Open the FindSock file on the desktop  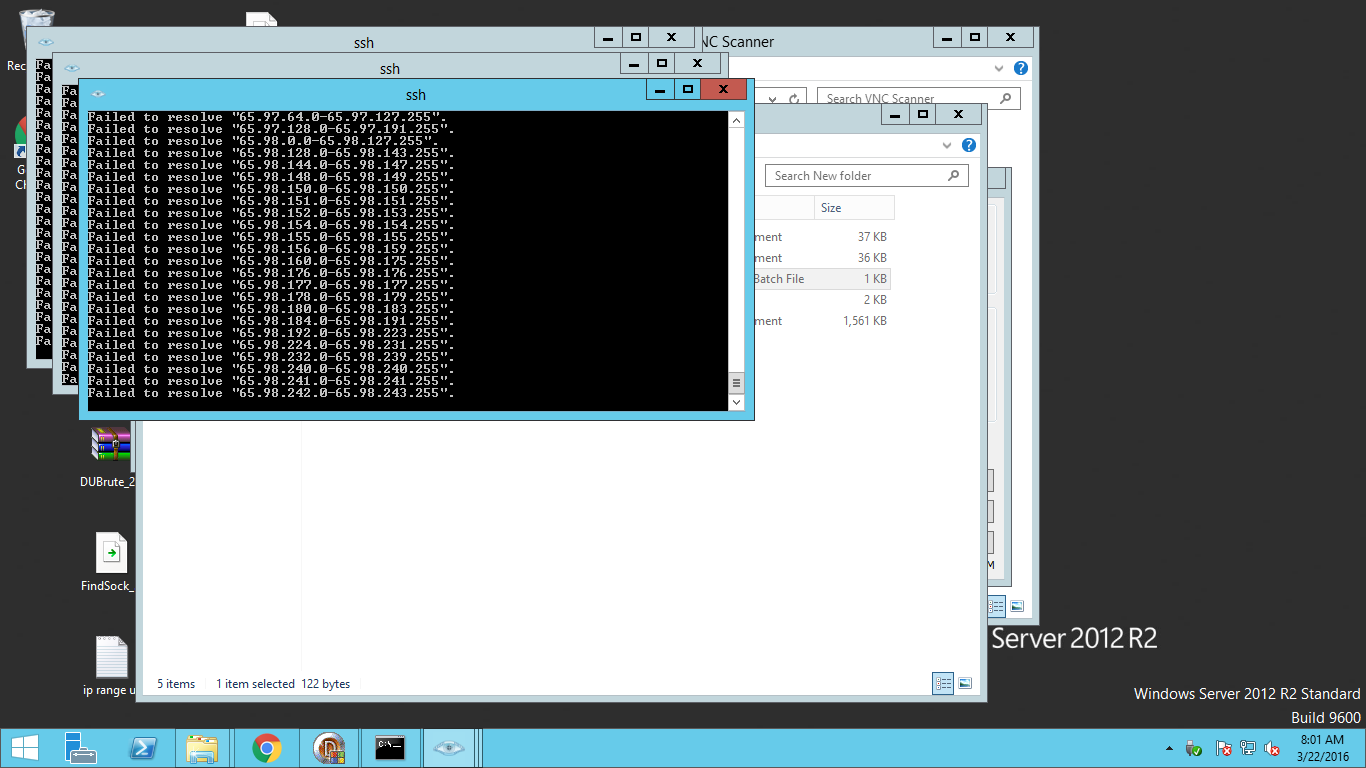[x=110, y=552]
